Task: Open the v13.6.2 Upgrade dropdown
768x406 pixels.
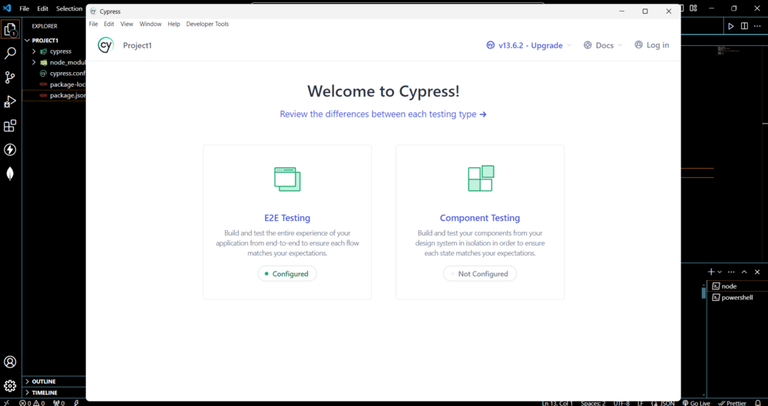Action: 528,45
